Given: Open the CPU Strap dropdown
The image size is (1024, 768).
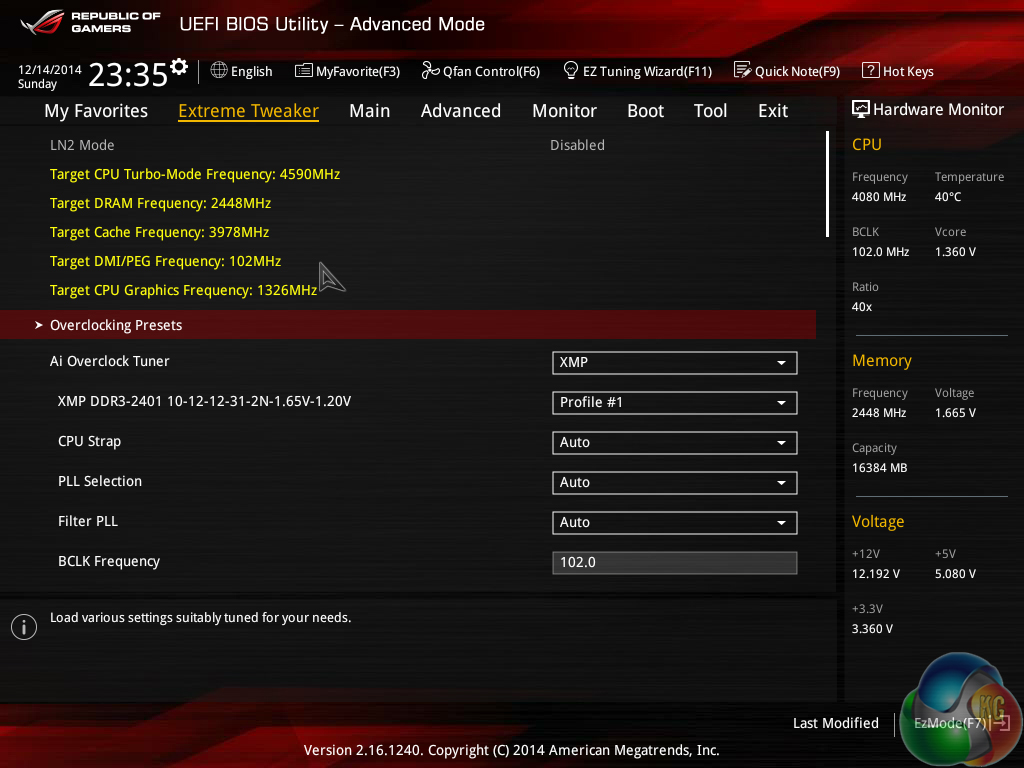Looking at the screenshot, I should [674, 443].
